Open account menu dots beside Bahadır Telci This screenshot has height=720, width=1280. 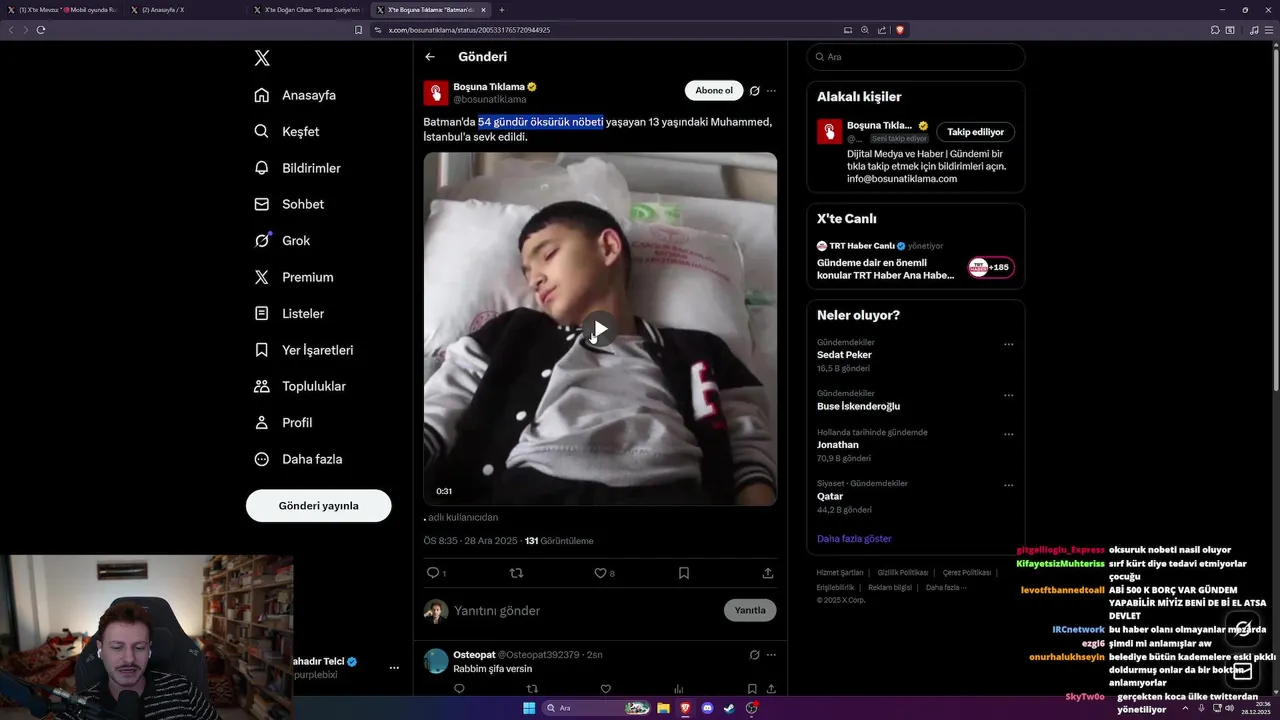394,668
